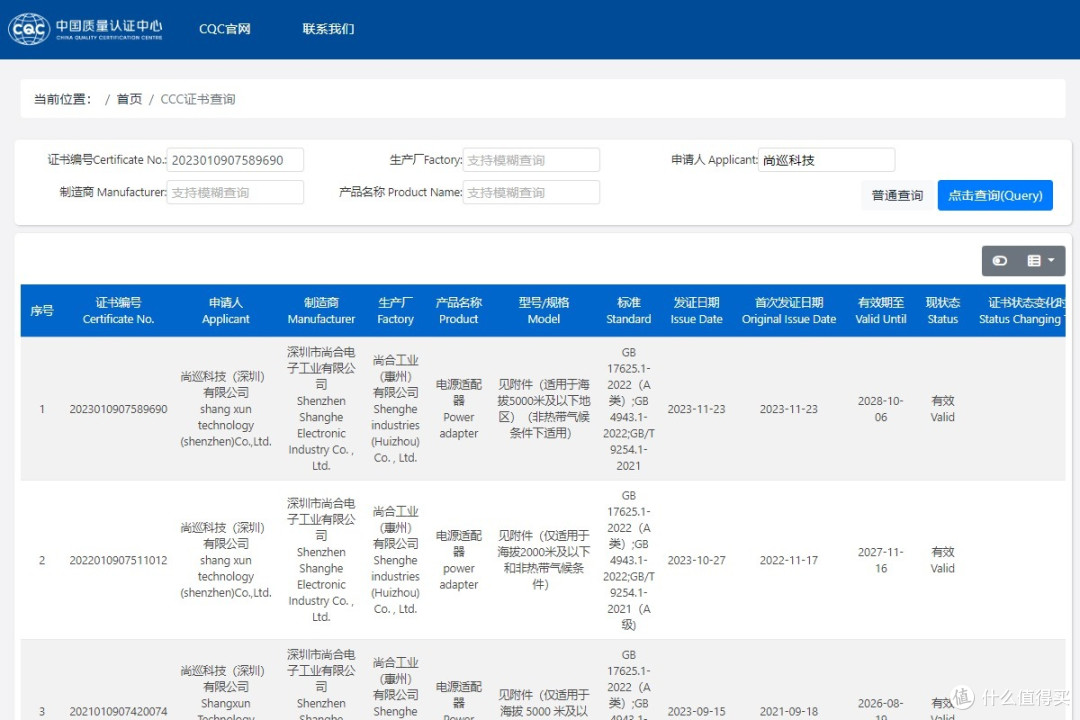Select issue date 2023-11-23 in row 1
This screenshot has height=720, width=1080.
tap(696, 409)
